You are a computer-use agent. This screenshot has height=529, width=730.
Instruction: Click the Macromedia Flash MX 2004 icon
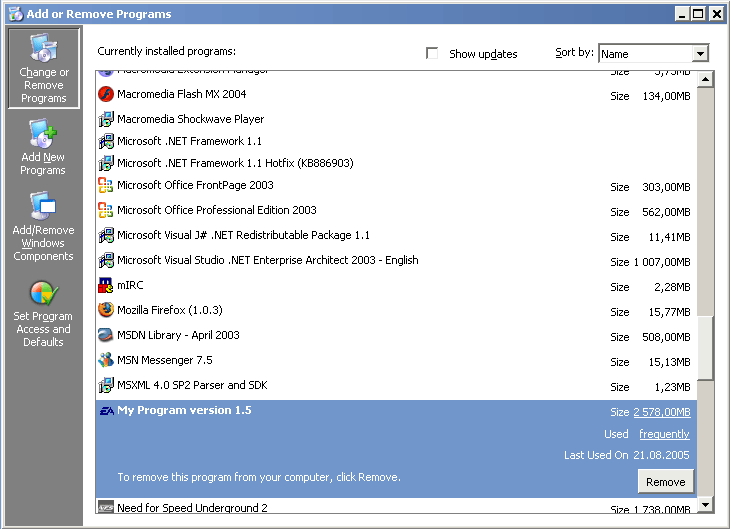[x=106, y=94]
